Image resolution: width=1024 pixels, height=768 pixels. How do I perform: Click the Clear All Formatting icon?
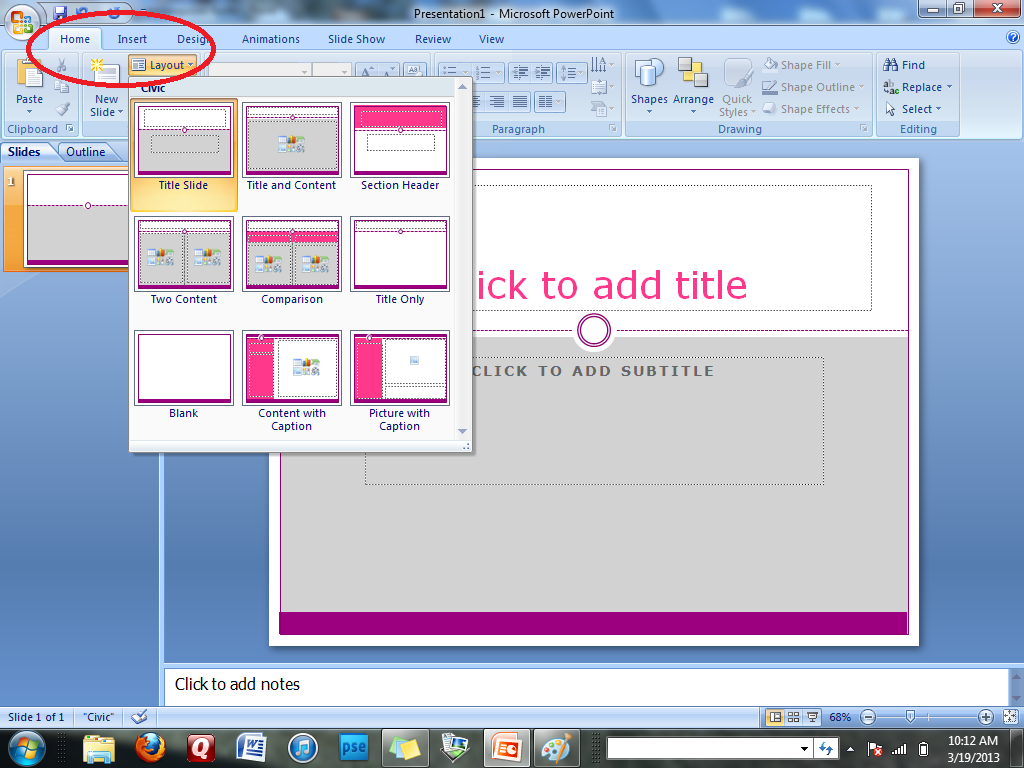click(415, 71)
